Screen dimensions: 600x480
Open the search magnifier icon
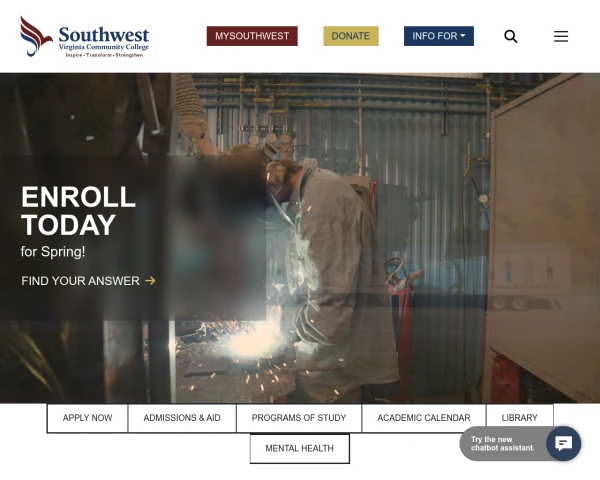511,36
